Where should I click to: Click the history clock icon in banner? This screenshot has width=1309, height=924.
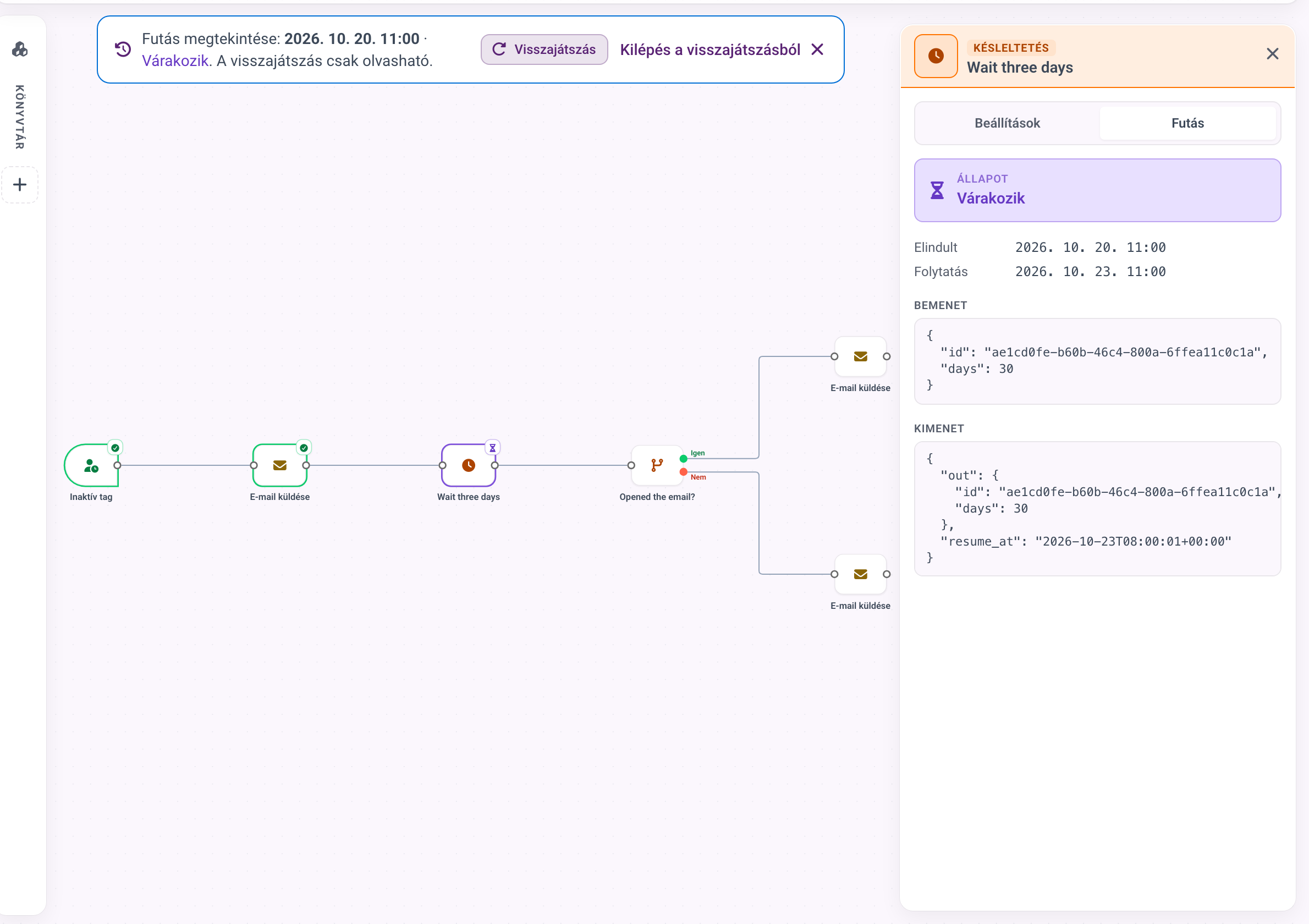coord(123,50)
